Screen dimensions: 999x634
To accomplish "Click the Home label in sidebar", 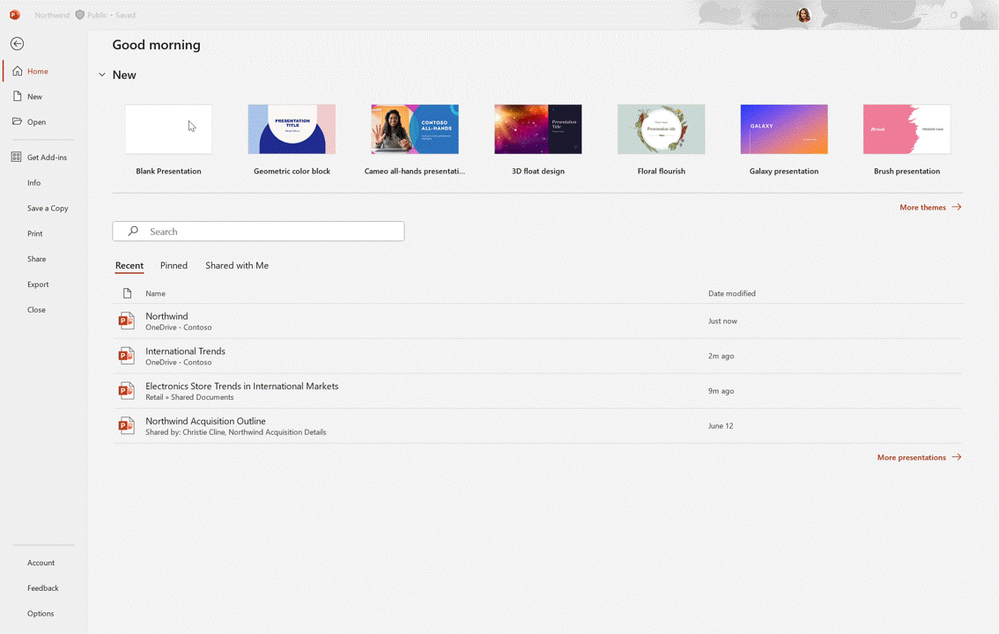I will [x=38, y=71].
